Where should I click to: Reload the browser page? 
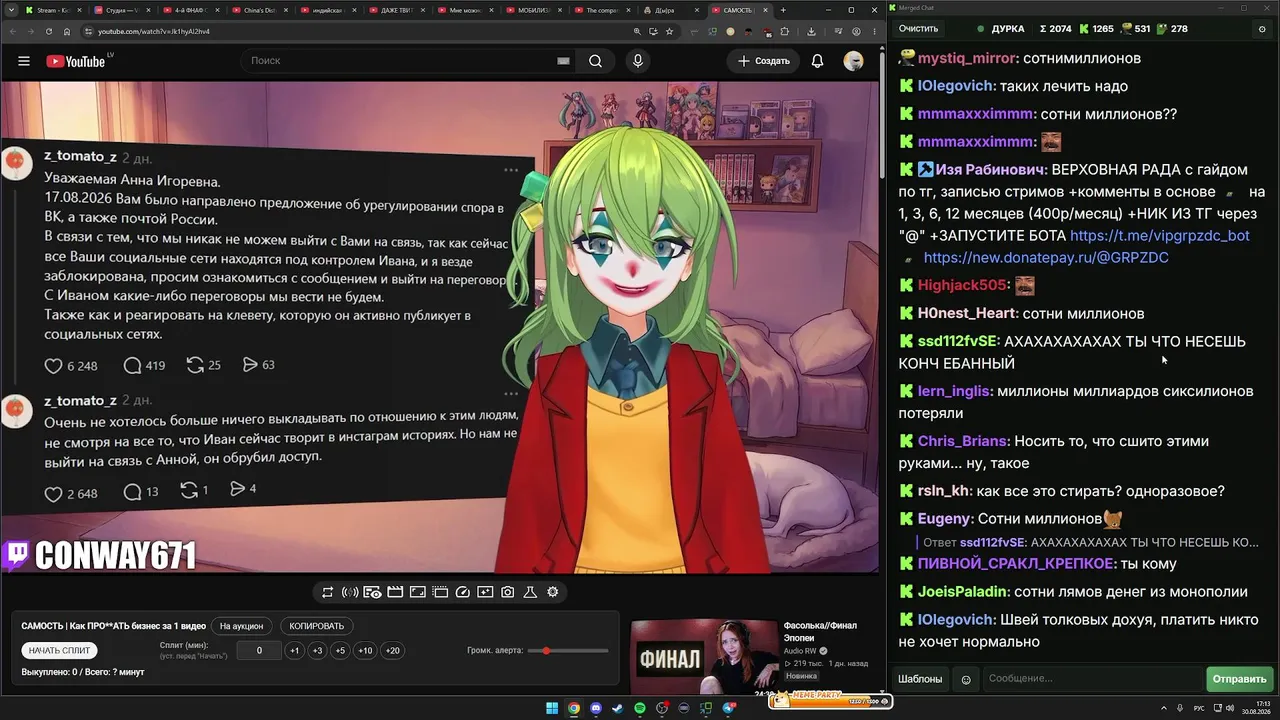click(48, 31)
